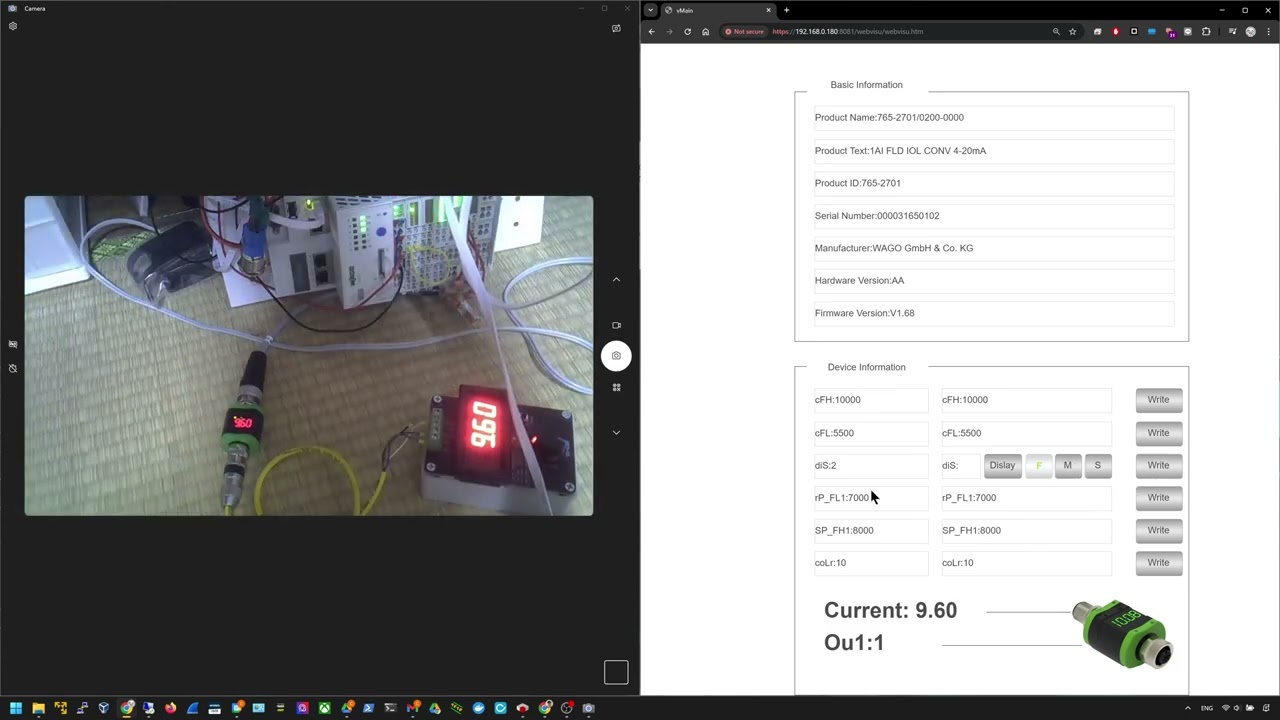Open the camera roll thumbnail

616,673
